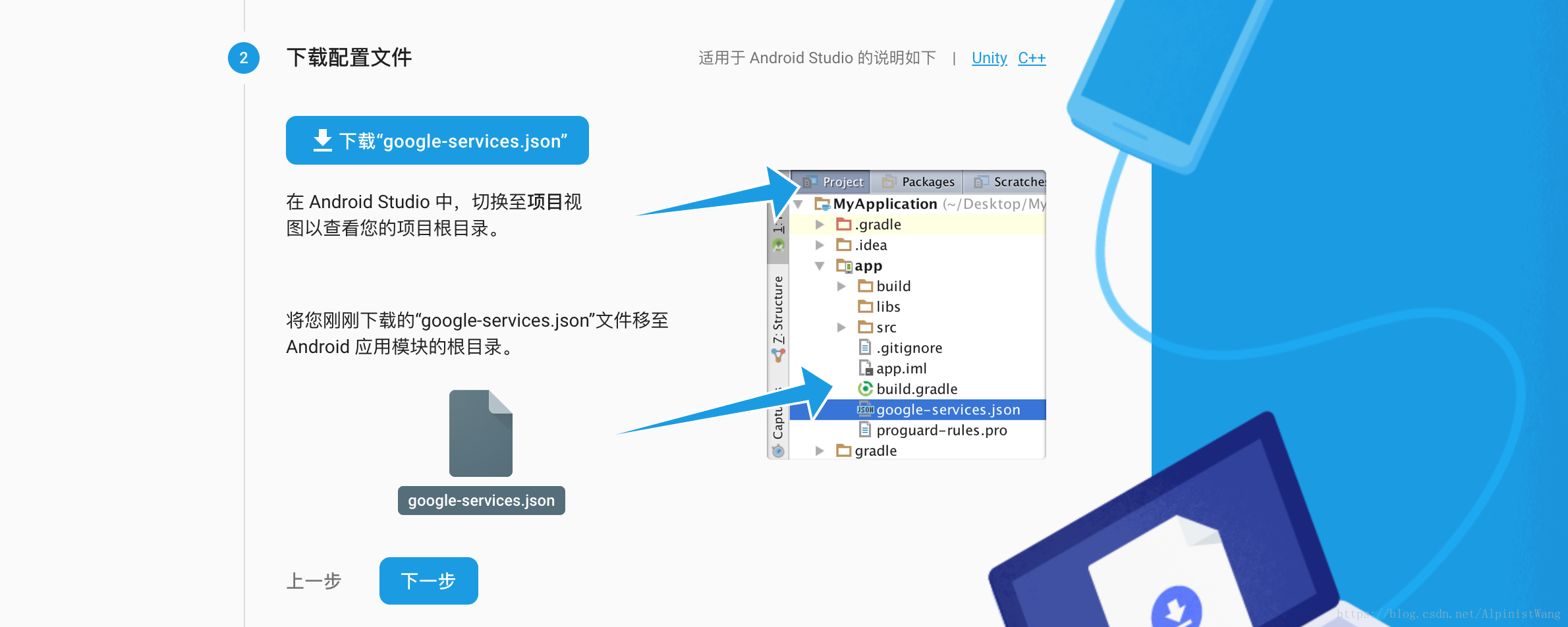The image size is (1568, 627).
Task: Select the gradle-elephant icon next to build.gradle
Action: pyautogui.click(x=865, y=389)
